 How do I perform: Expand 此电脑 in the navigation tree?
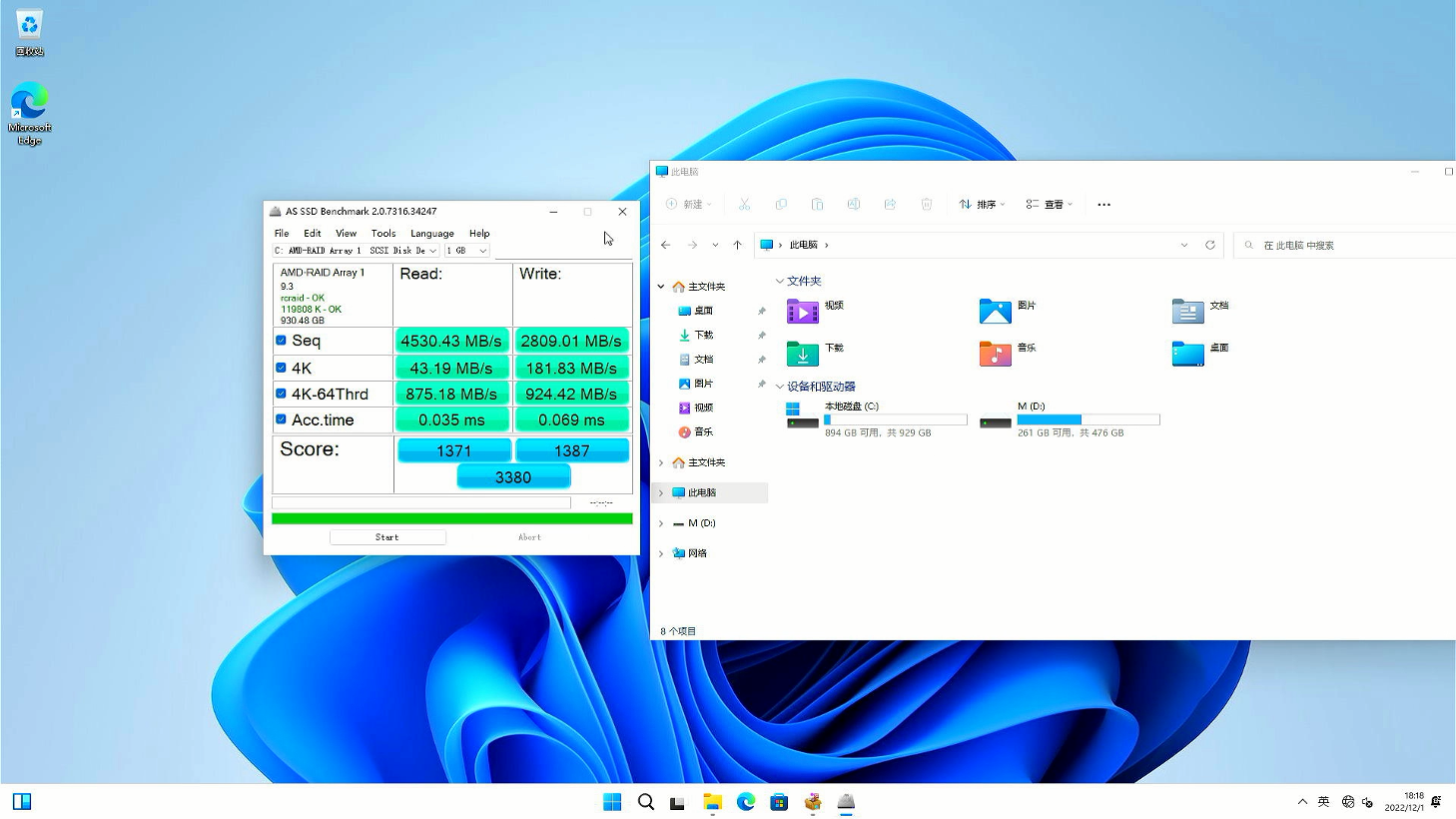click(661, 492)
